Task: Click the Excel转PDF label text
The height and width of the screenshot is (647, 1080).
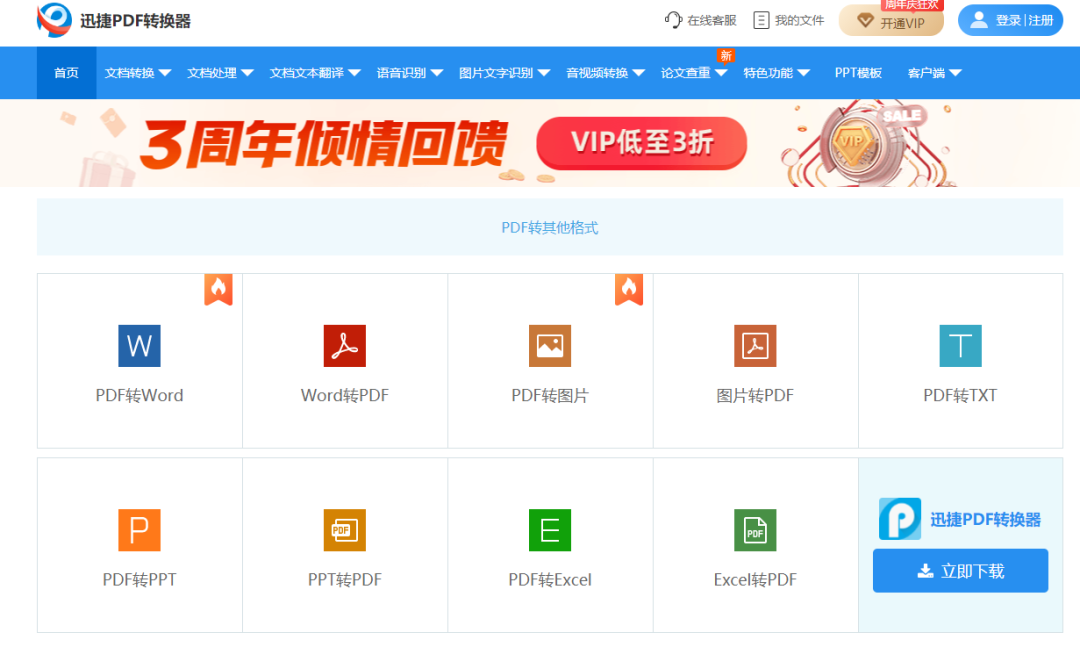Action: (x=755, y=579)
